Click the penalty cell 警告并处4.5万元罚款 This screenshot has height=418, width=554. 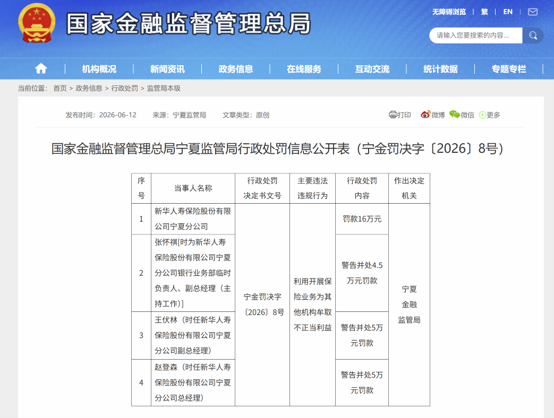click(362, 273)
